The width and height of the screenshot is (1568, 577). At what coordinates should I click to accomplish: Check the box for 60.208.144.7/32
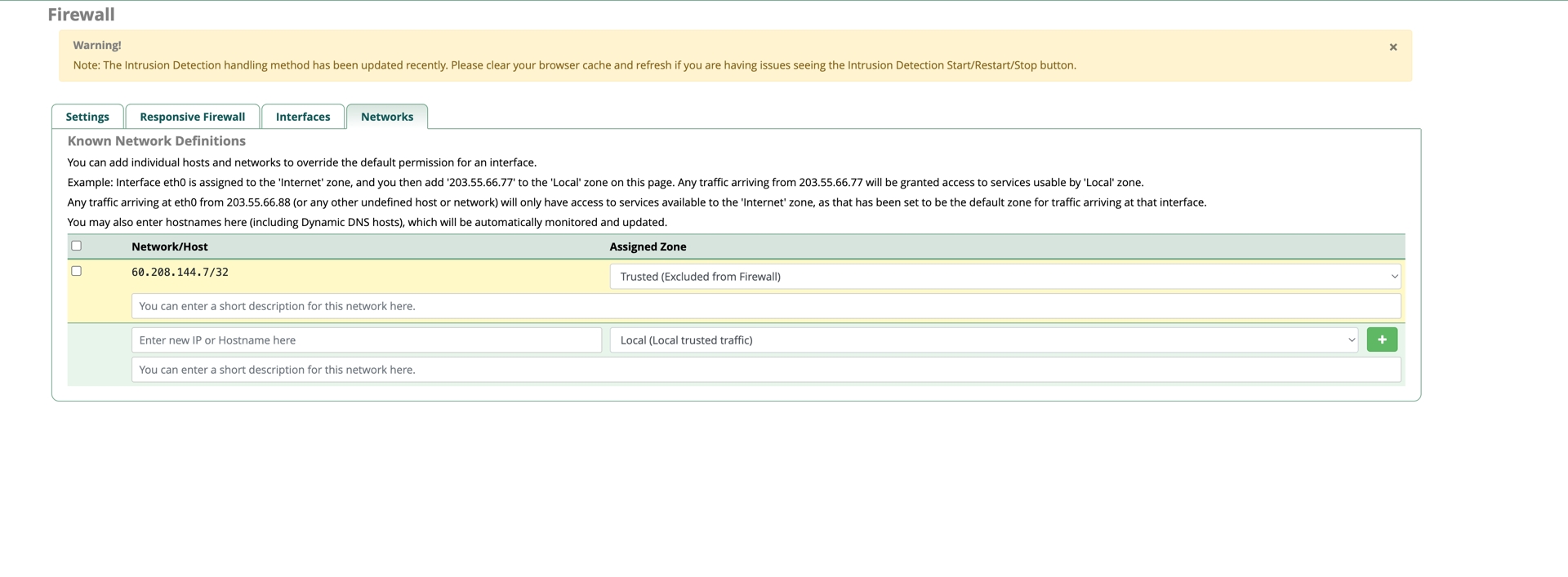tap(77, 271)
